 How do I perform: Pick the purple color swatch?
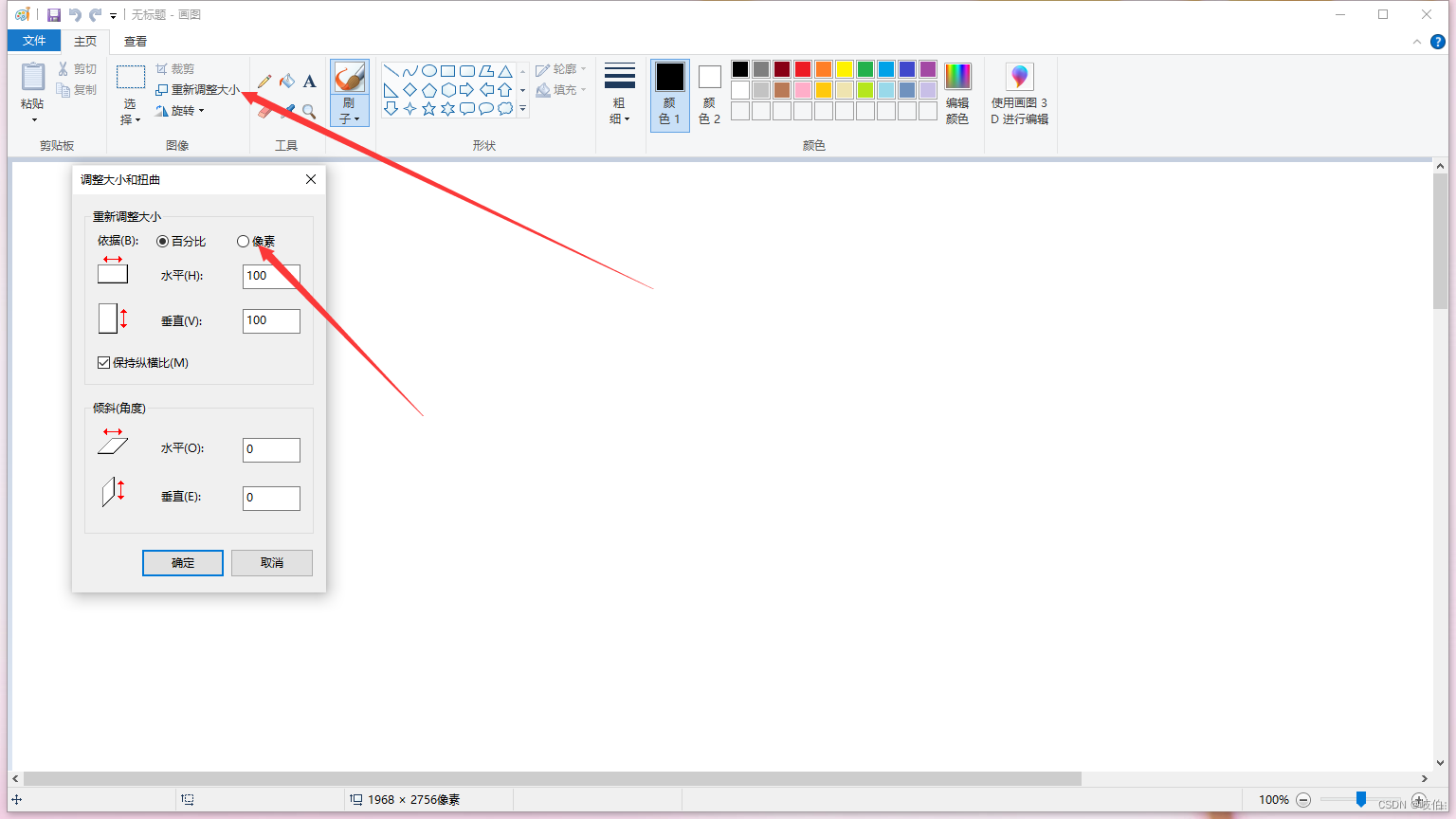pyautogui.click(x=928, y=69)
